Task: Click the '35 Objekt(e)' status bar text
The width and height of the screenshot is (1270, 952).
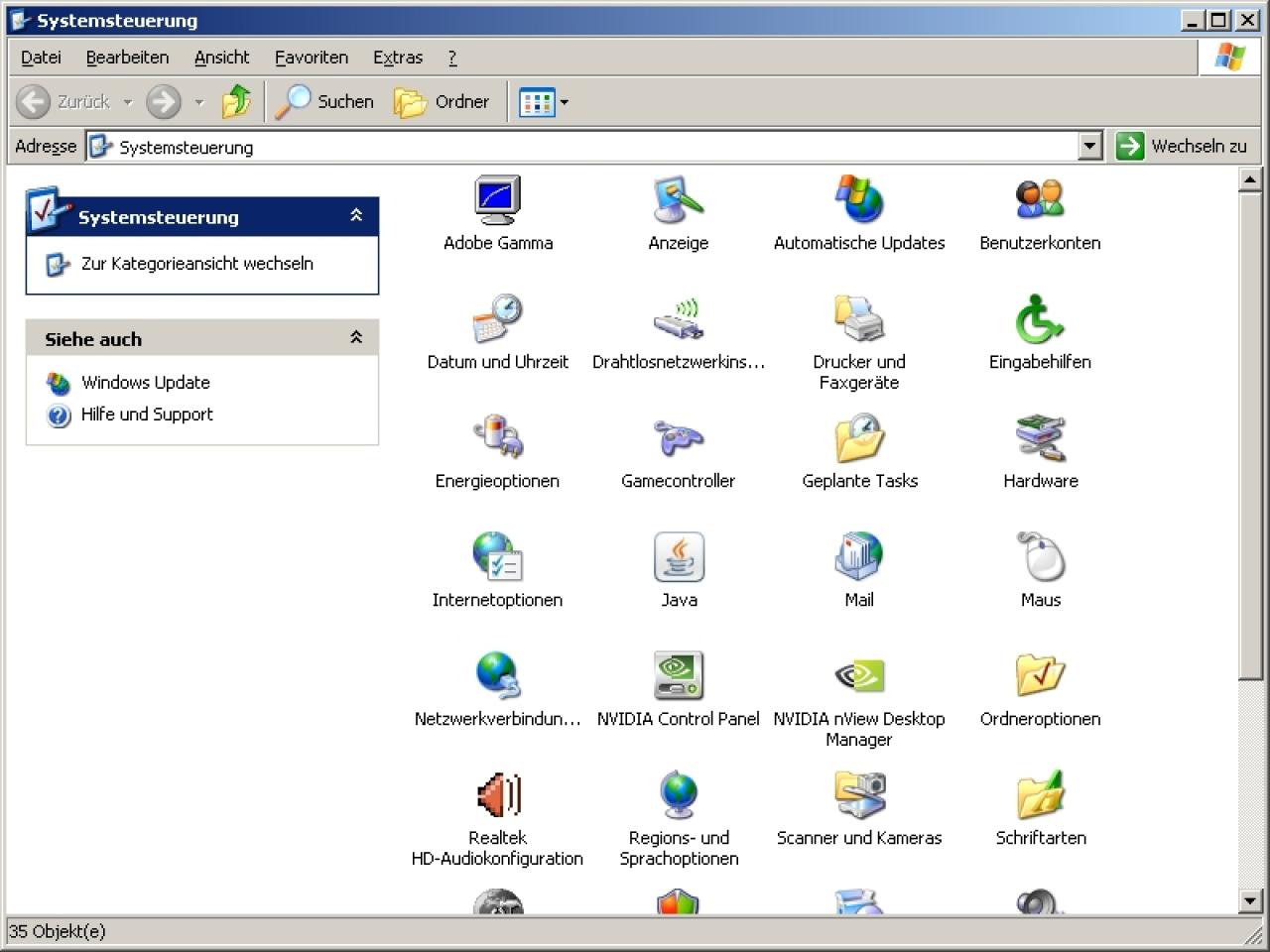Action: click(57, 931)
